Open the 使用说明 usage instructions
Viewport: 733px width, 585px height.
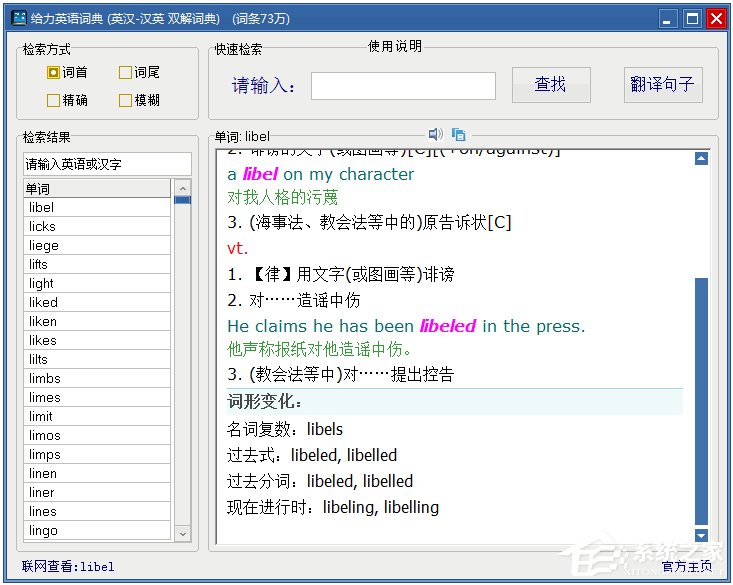[x=395, y=46]
